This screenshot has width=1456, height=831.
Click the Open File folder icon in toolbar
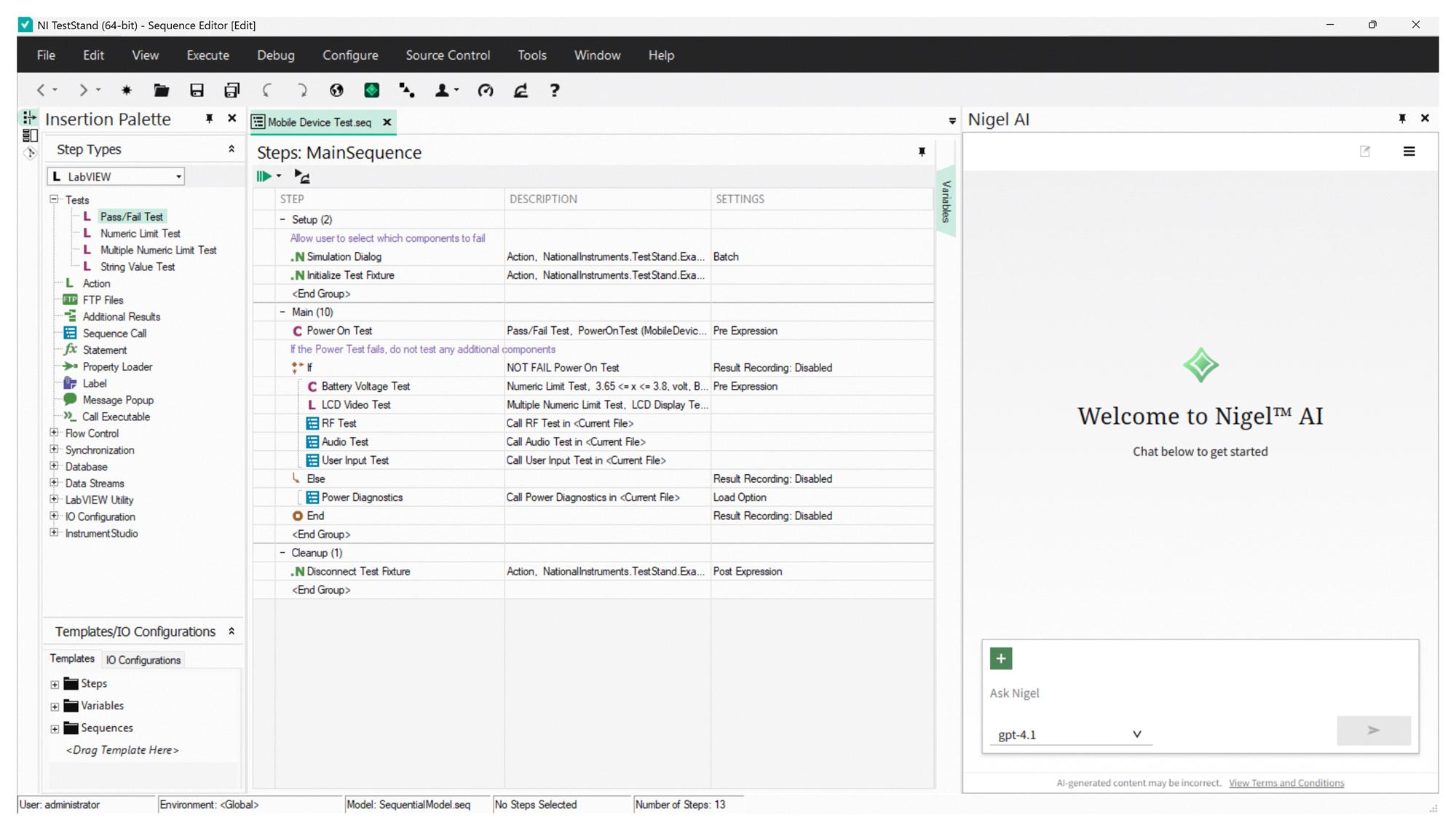pyautogui.click(x=161, y=90)
